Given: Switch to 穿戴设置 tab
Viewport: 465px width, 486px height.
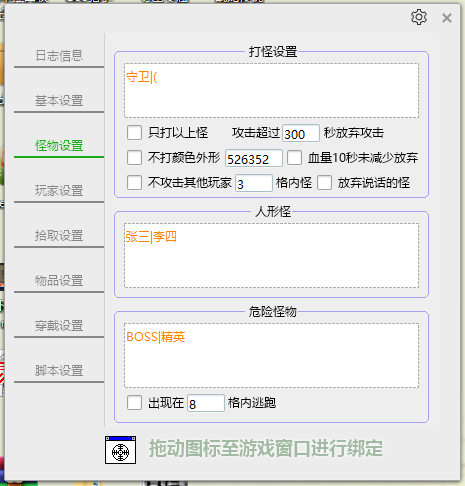Looking at the screenshot, I should [59, 326].
